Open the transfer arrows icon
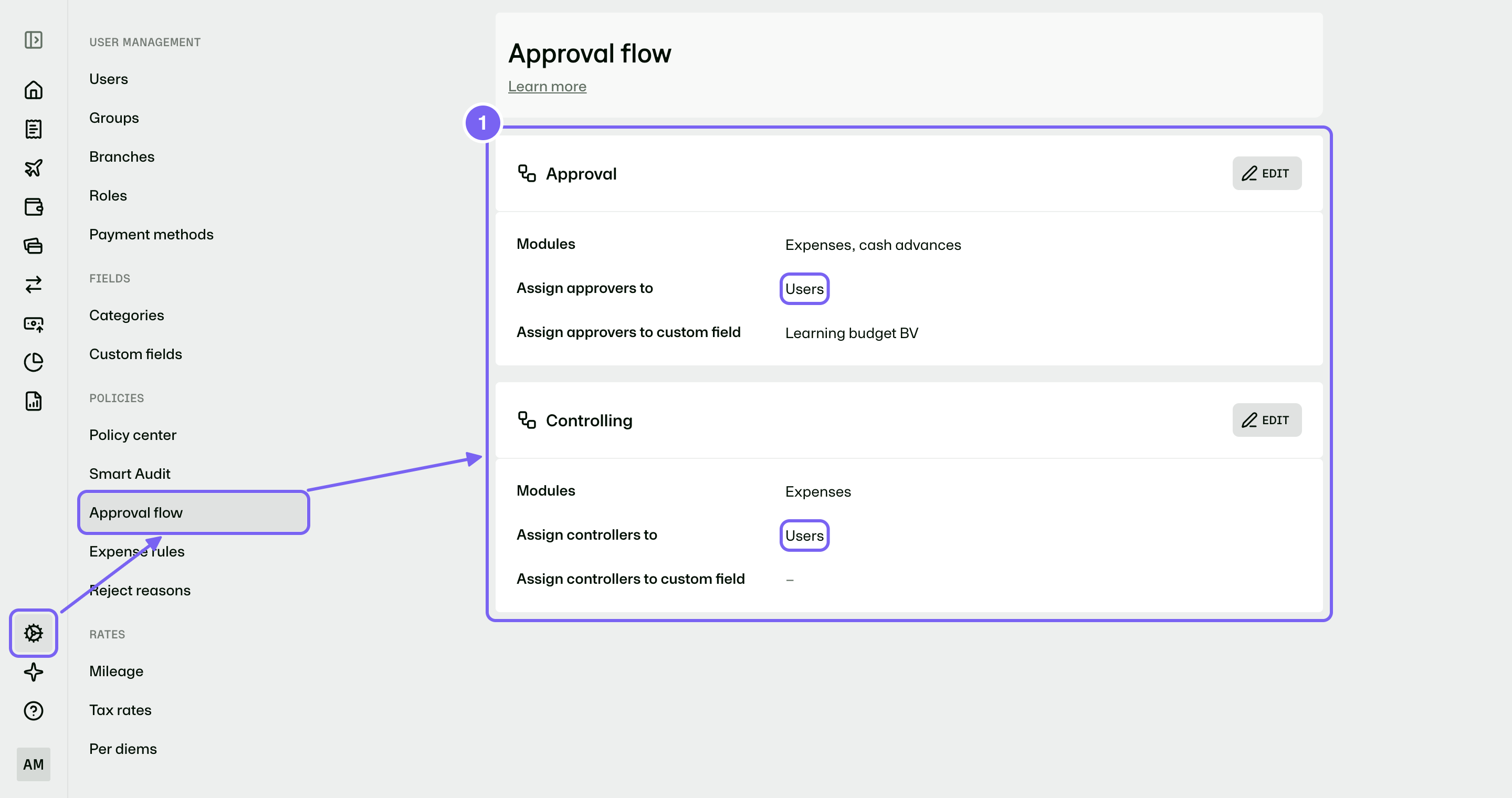Image resolution: width=1512 pixels, height=798 pixels. [x=34, y=285]
